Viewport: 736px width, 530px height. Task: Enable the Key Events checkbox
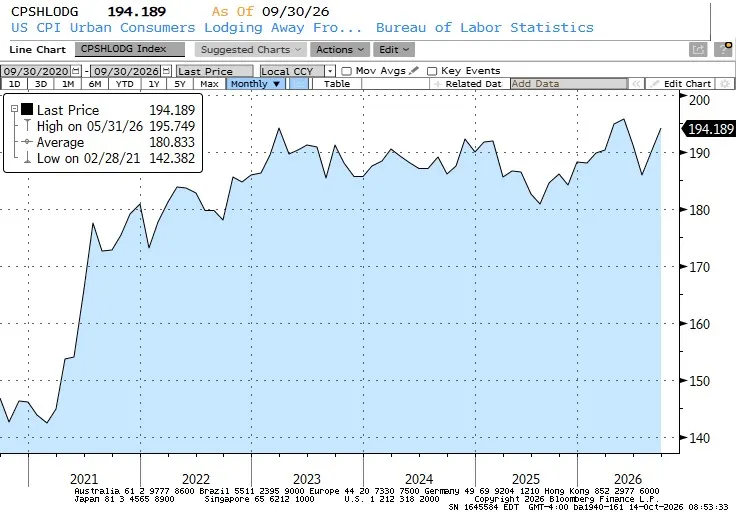pos(432,71)
